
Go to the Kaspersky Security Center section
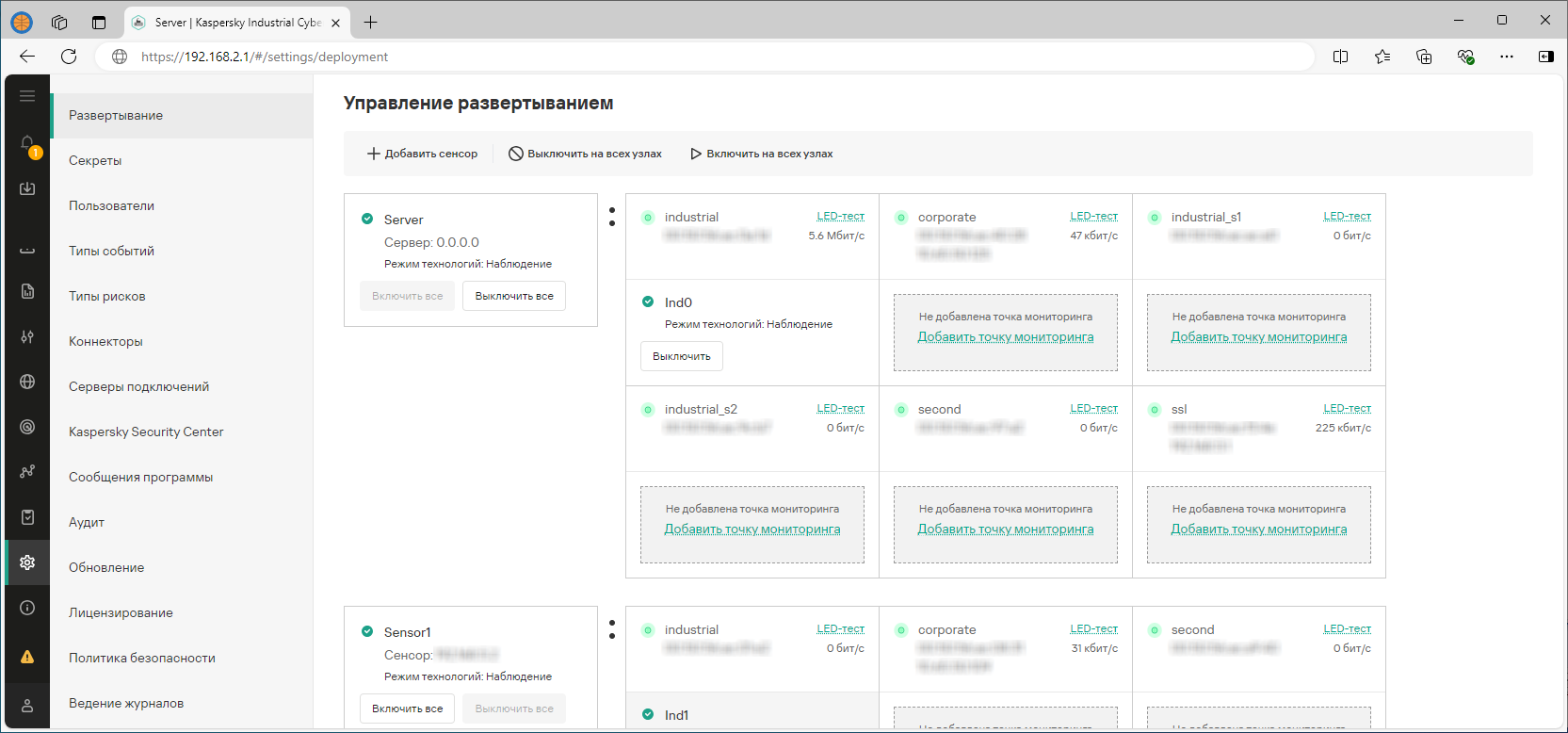pos(146,432)
